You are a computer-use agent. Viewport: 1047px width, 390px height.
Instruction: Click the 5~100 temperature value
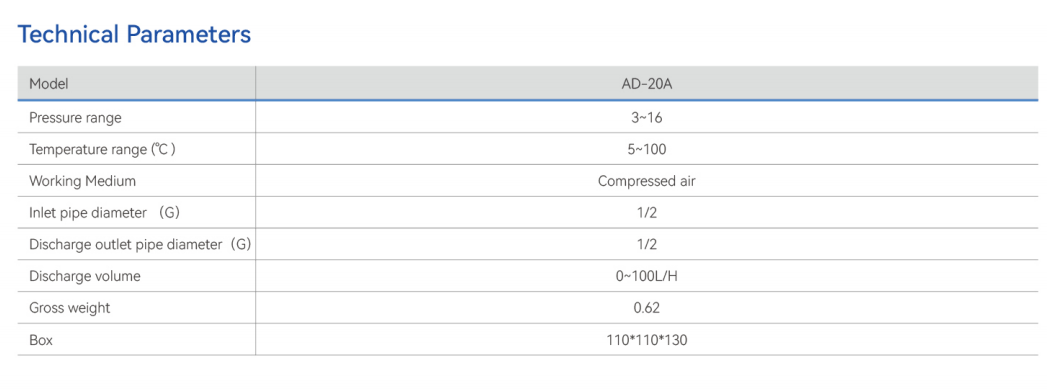[646, 150]
